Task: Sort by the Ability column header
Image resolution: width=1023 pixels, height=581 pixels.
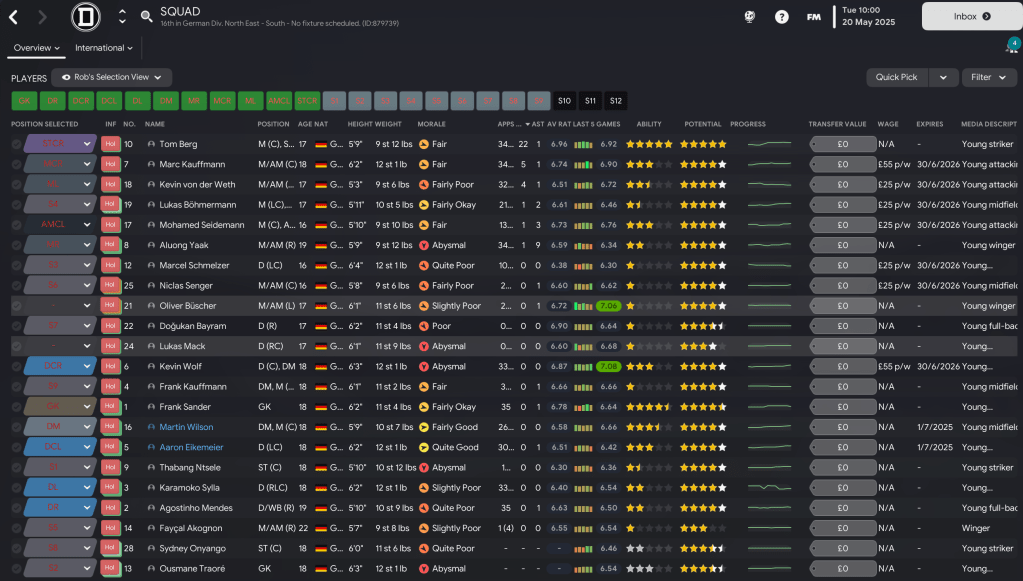Action: point(649,124)
